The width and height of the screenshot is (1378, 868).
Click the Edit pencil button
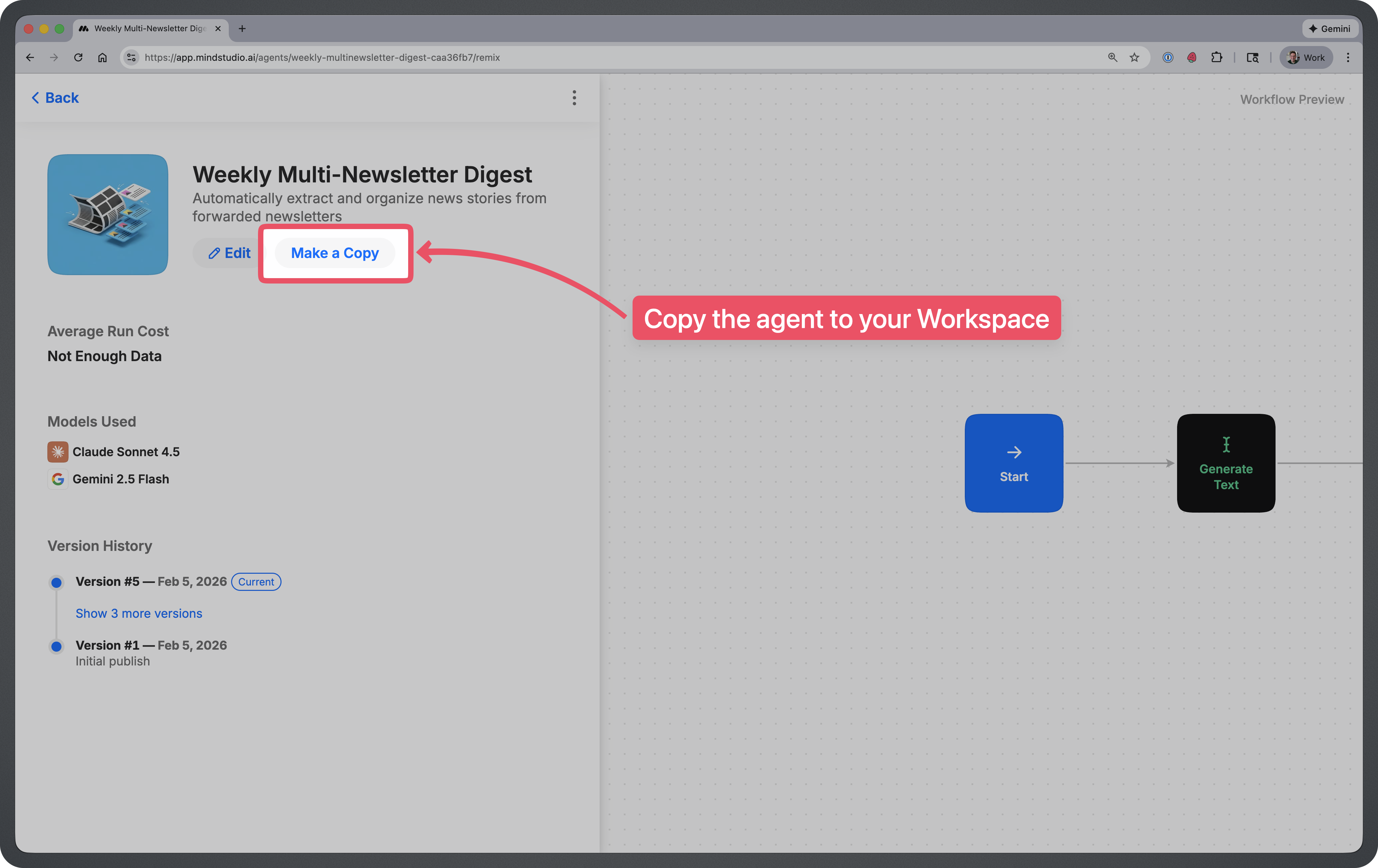click(229, 253)
